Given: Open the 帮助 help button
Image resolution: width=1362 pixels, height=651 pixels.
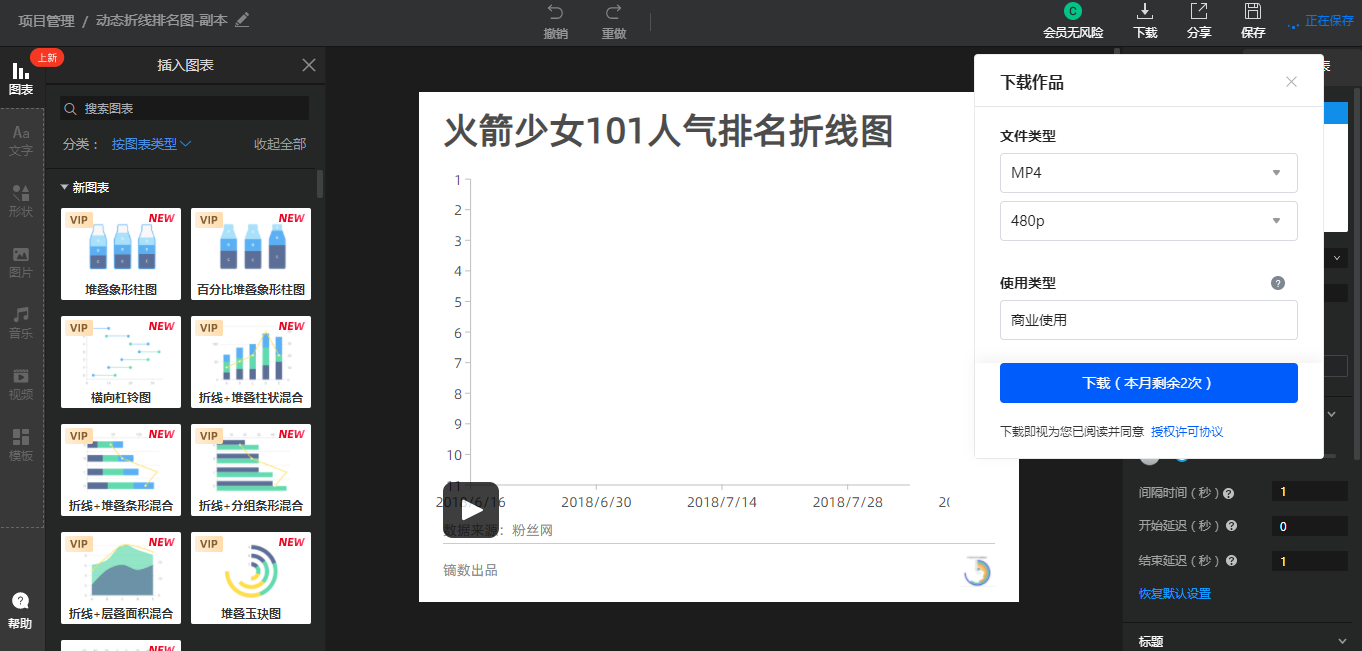Looking at the screenshot, I should [x=20, y=610].
